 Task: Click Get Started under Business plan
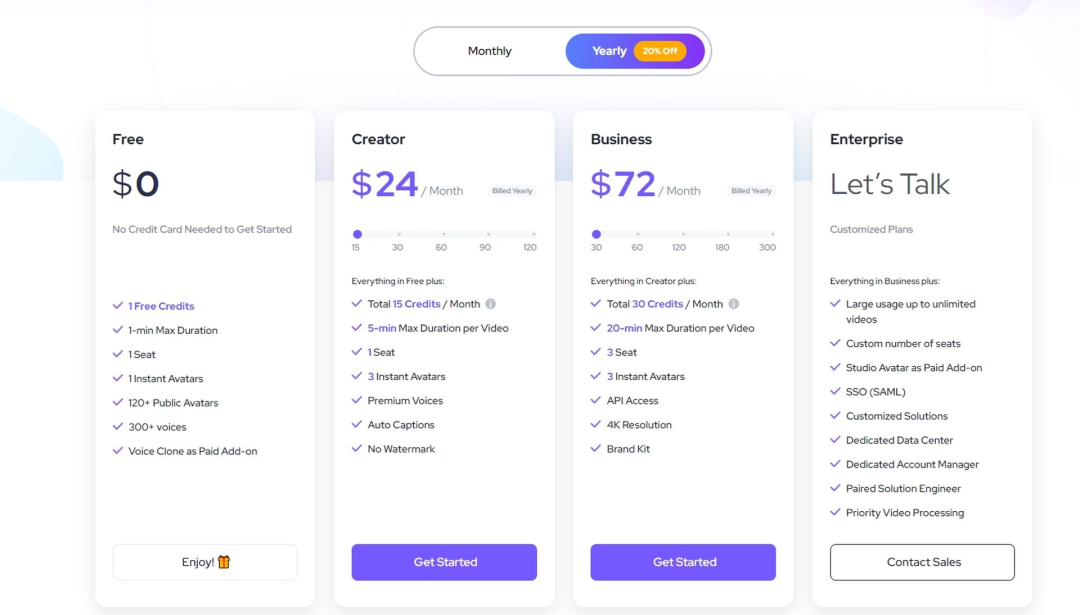(683, 562)
